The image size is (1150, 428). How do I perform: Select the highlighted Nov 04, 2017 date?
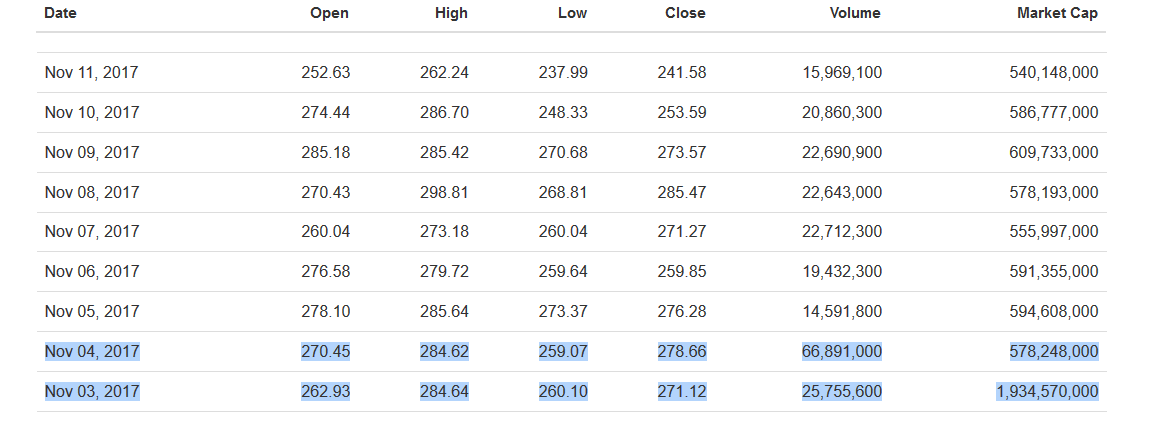[x=92, y=351]
